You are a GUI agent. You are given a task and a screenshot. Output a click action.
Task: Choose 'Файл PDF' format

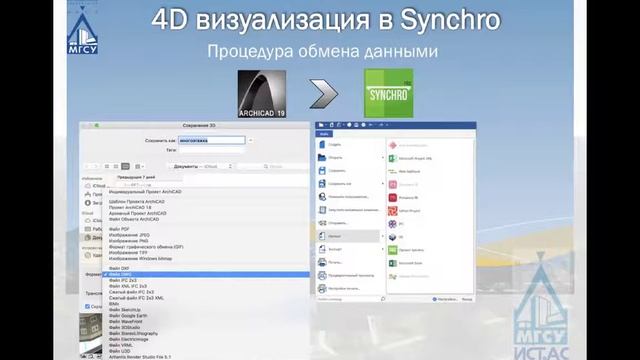(x=119, y=229)
